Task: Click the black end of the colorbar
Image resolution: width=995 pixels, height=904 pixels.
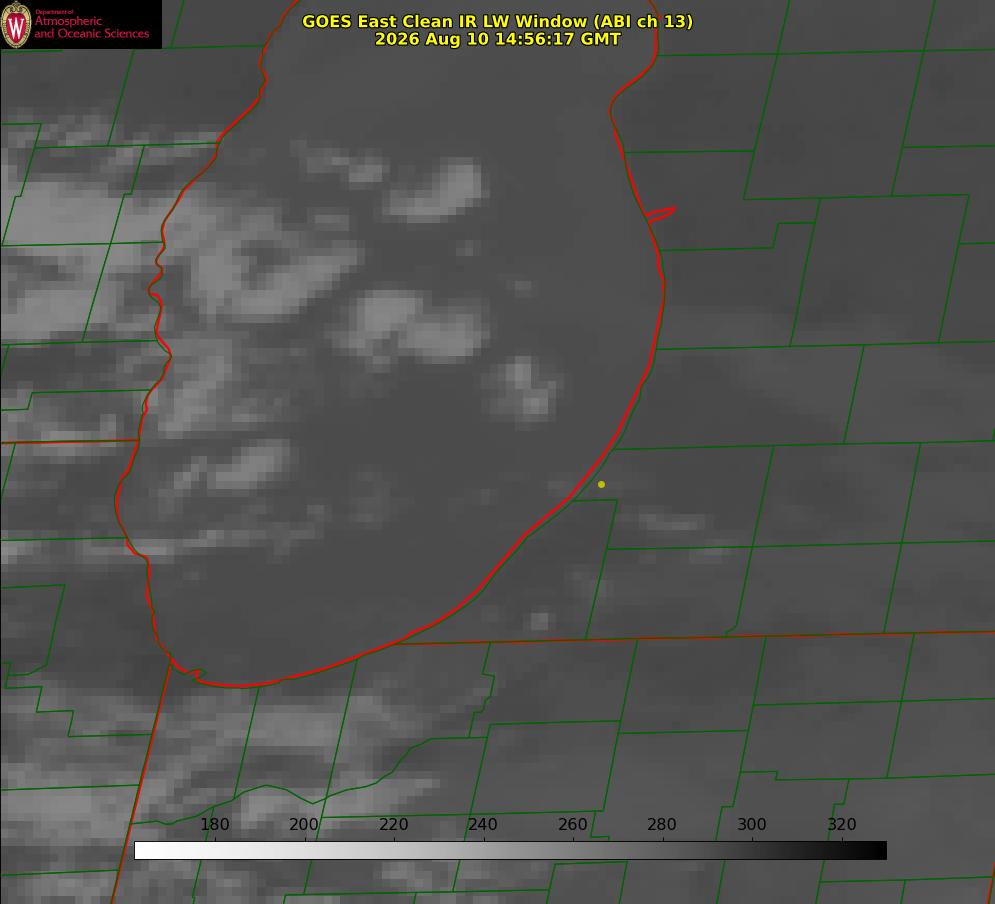Action: pyautogui.click(x=878, y=851)
